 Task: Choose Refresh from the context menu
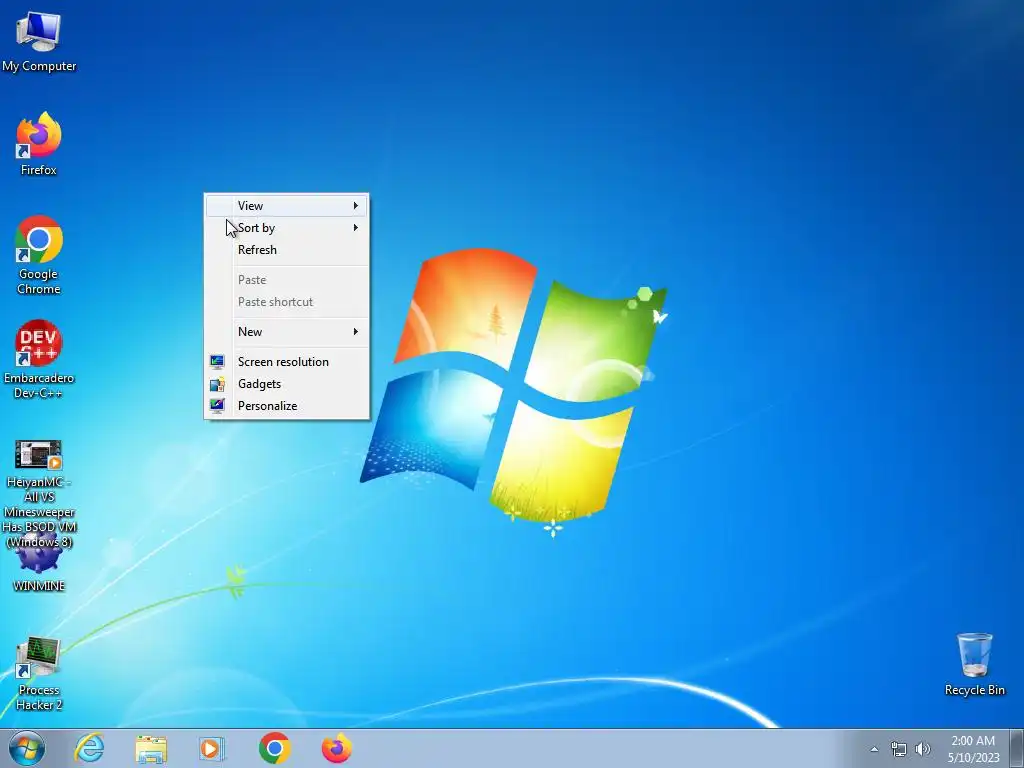point(287,250)
